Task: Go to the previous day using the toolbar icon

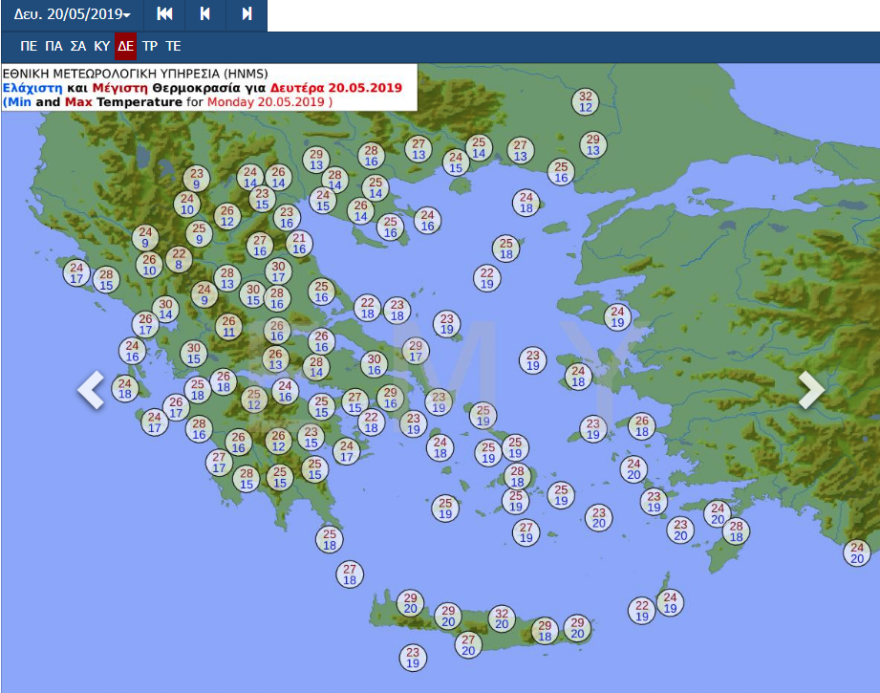Action: coord(205,15)
